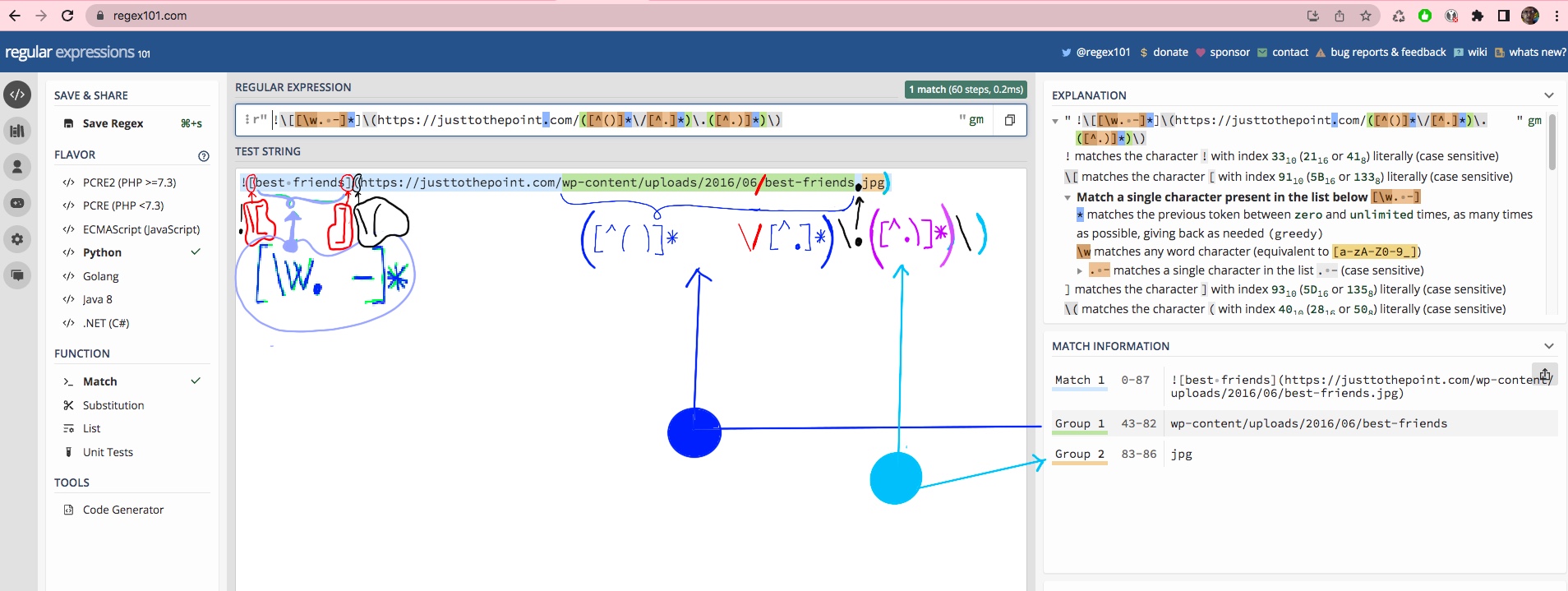Viewport: 1568px width, 591px height.
Task: Switch to Unit Tests function
Action: coord(108,452)
